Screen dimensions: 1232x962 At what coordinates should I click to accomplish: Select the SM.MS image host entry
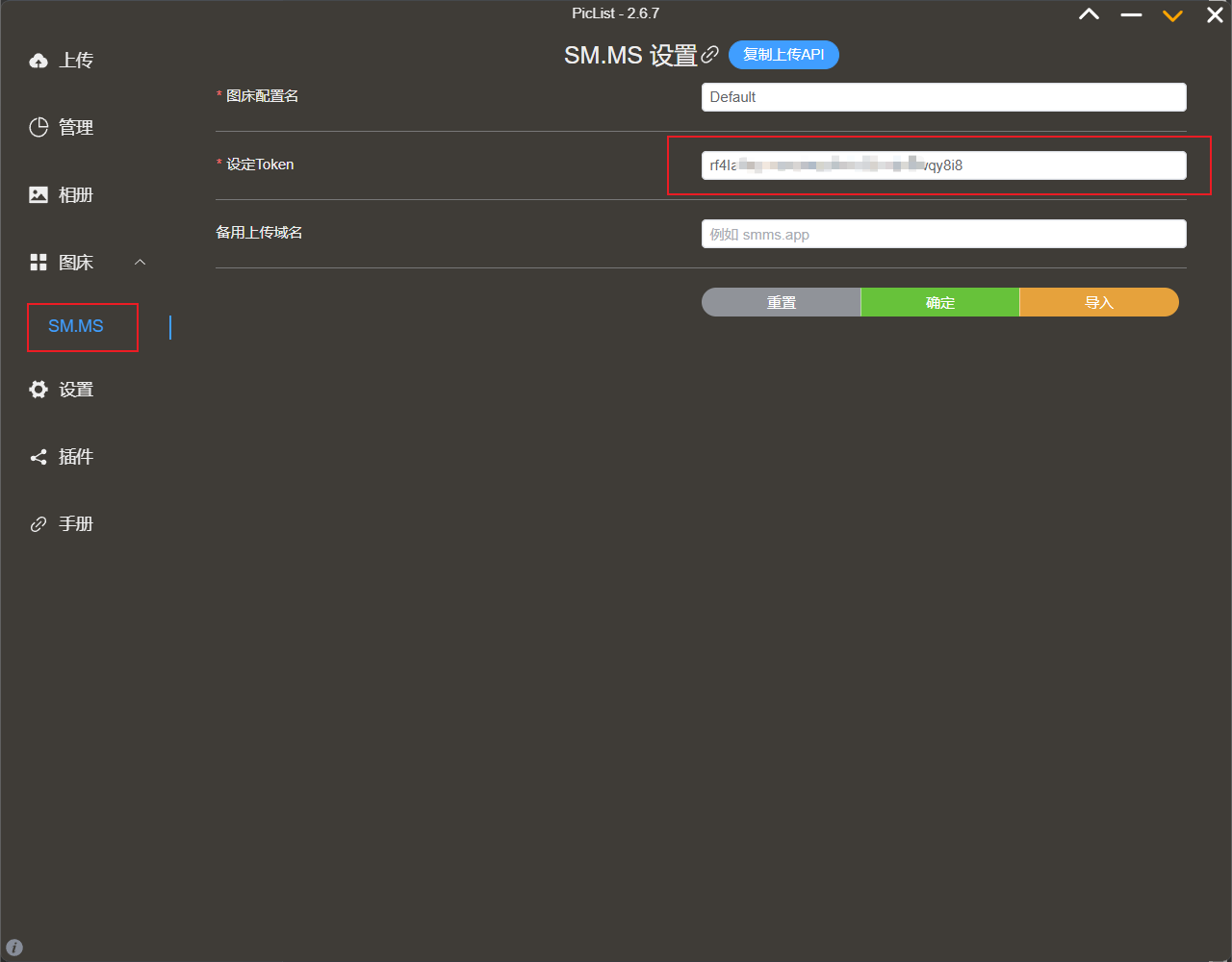click(76, 327)
